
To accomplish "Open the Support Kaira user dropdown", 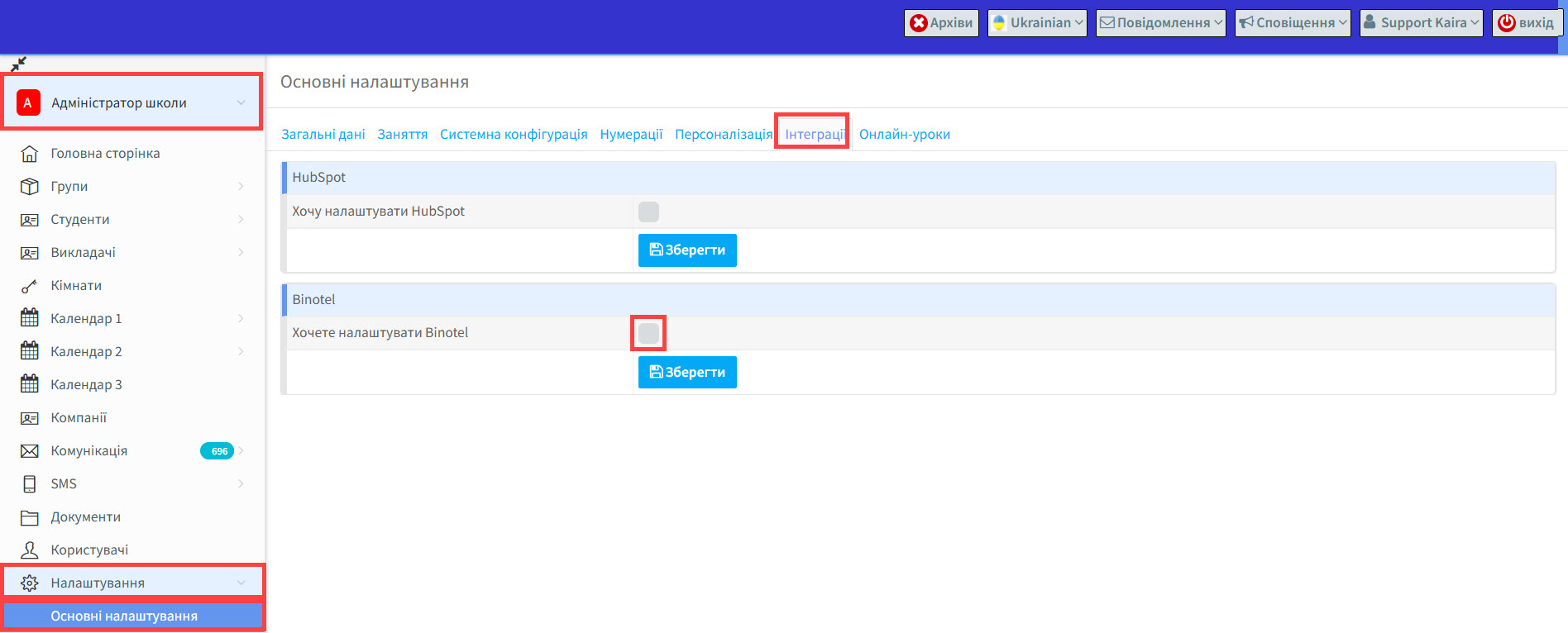I will (x=1422, y=23).
